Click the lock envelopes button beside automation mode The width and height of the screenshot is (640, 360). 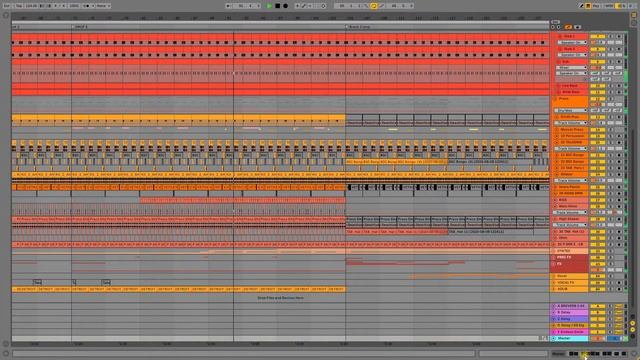pyautogui.click(x=578, y=27)
